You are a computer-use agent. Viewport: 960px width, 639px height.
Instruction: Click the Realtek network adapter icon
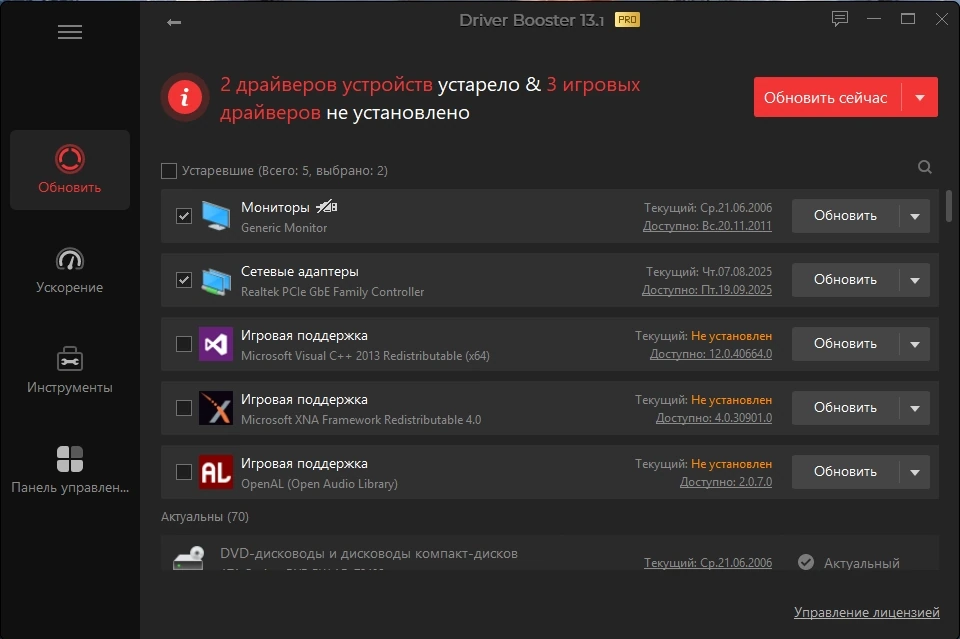pos(216,280)
